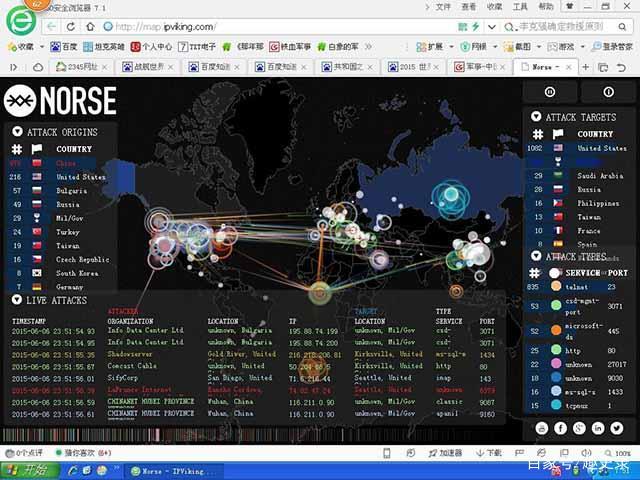The height and width of the screenshot is (480, 640).
Task: Click the orange telnet color dot
Action: click(556, 286)
